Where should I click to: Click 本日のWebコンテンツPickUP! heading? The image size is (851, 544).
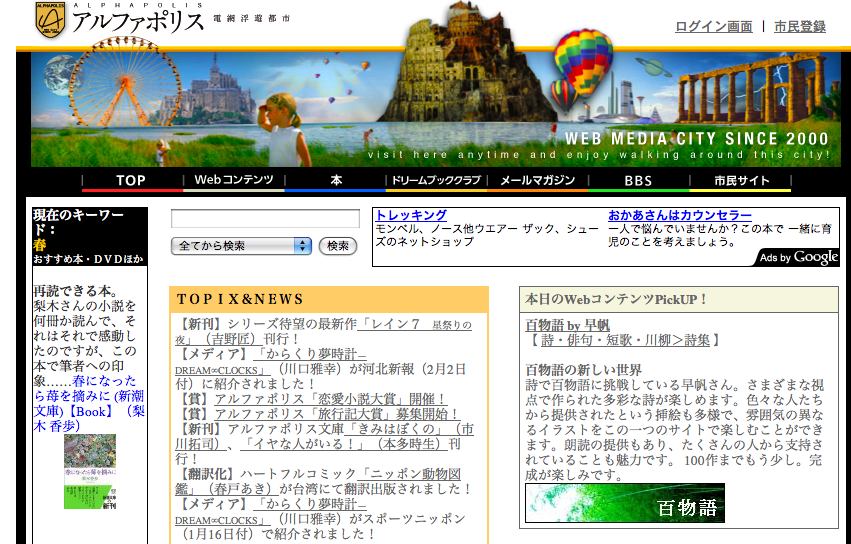click(617, 299)
